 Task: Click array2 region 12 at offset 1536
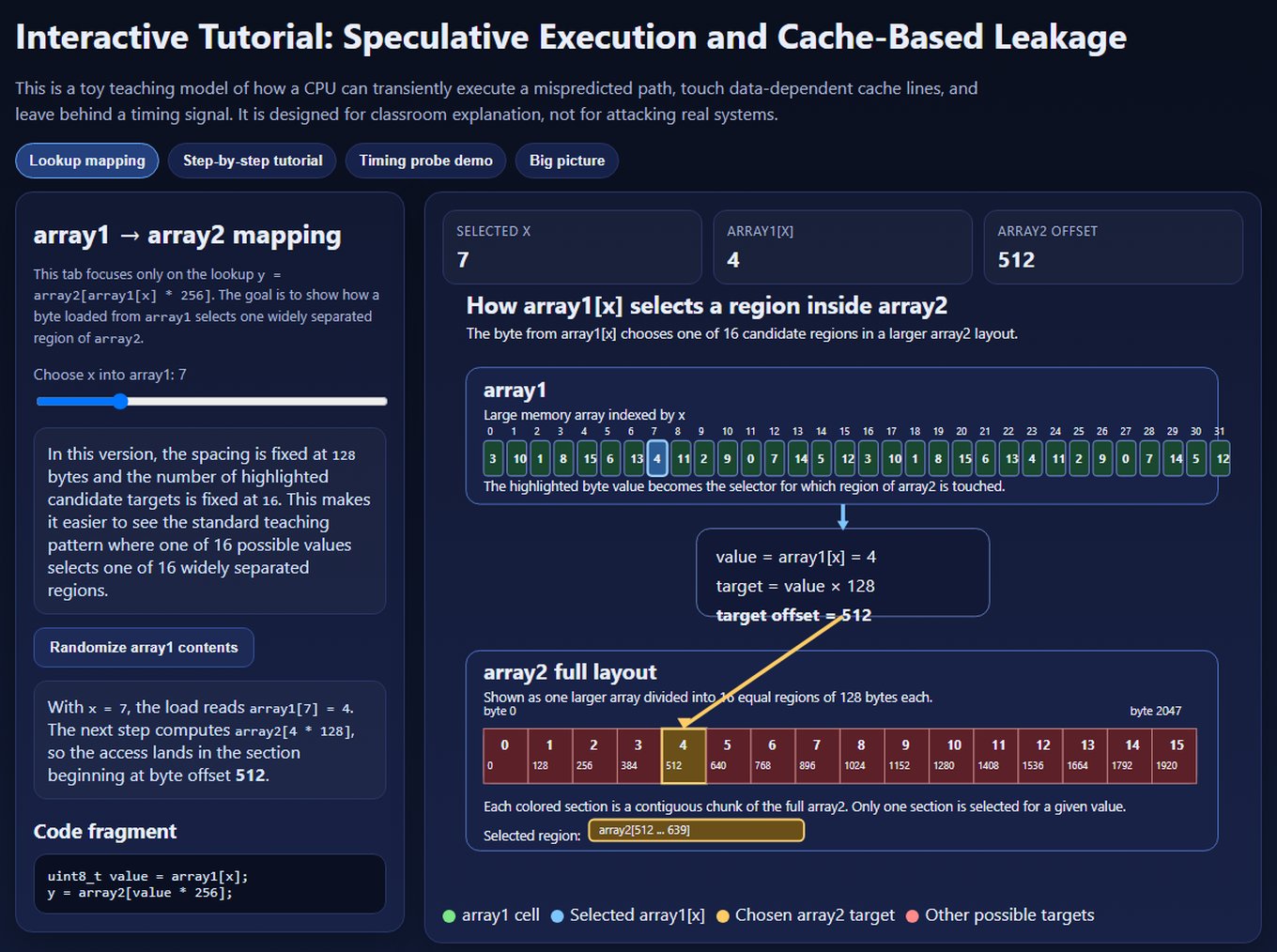pyautogui.click(x=1040, y=756)
